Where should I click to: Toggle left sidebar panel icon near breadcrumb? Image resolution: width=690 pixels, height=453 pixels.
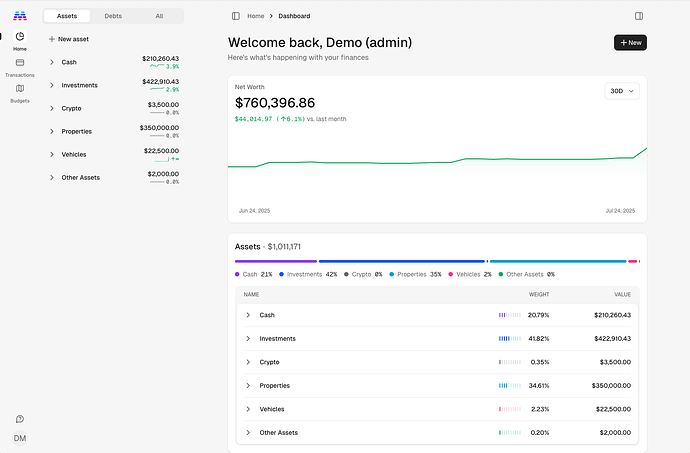pyautogui.click(x=236, y=16)
